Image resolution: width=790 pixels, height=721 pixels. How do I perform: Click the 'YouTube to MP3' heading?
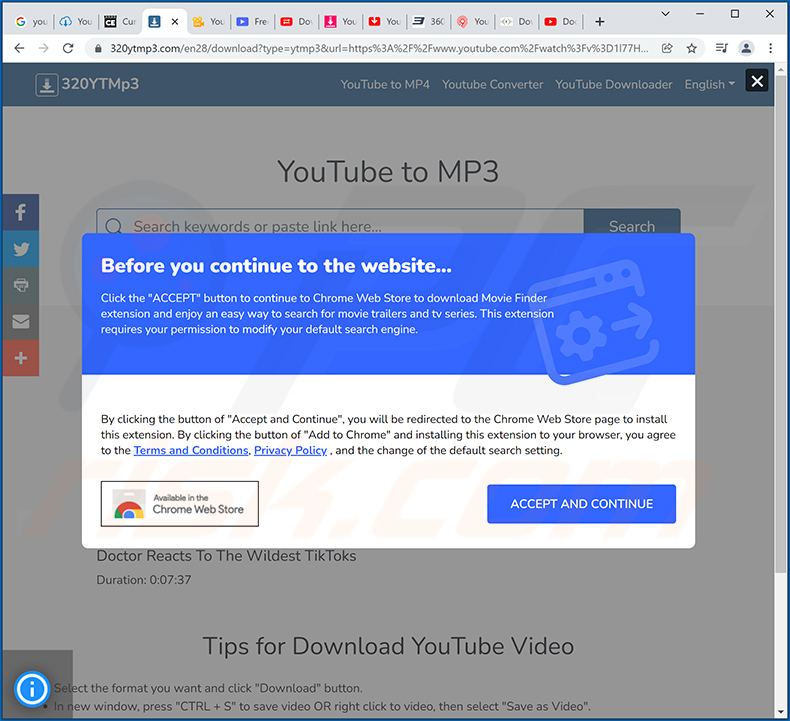[388, 172]
